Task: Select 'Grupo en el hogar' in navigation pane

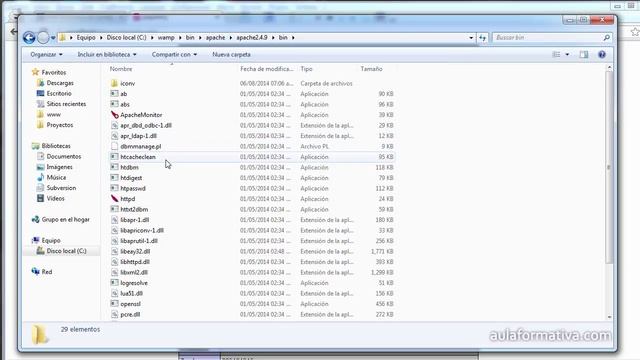Action: [x=65, y=220]
